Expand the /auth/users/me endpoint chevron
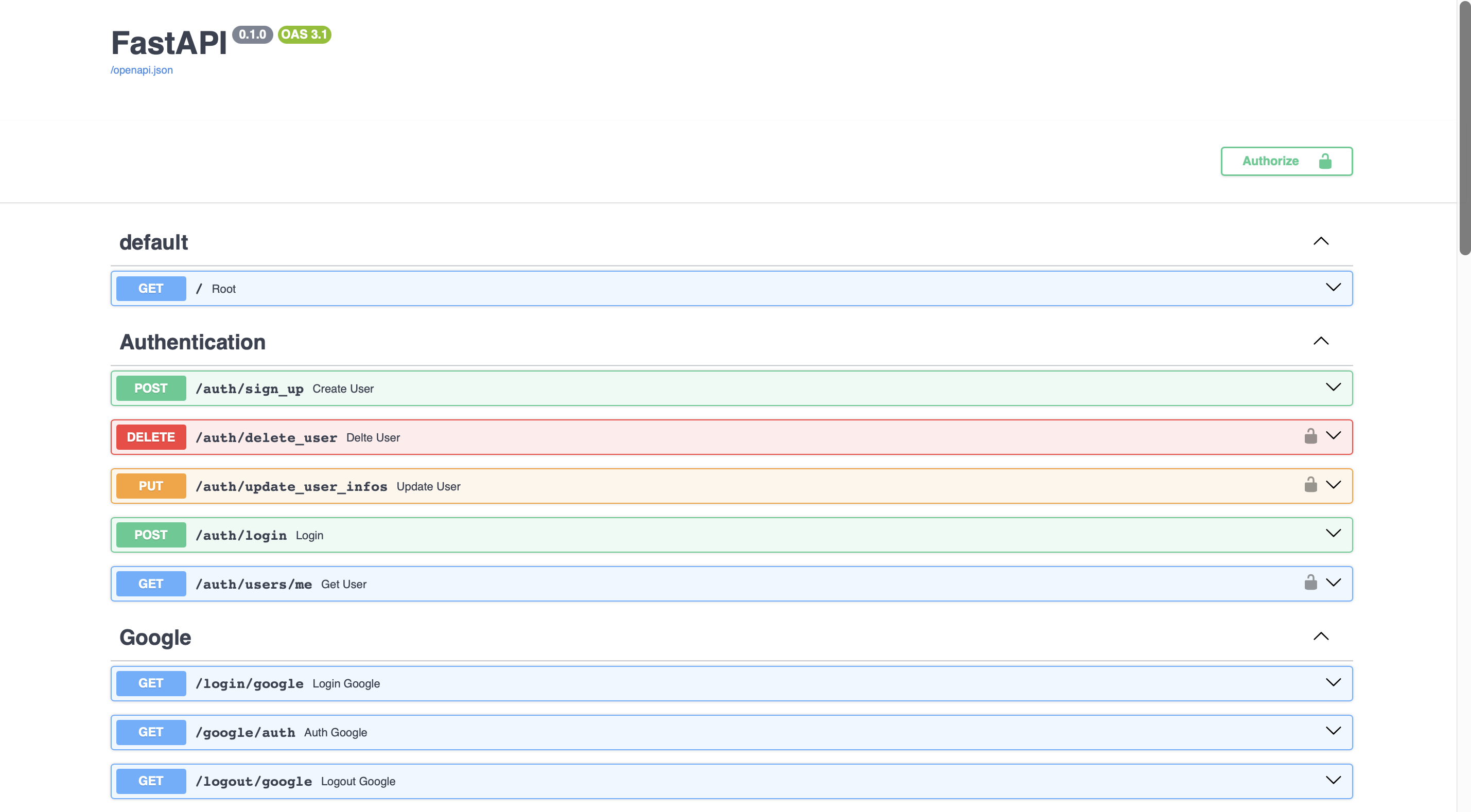The image size is (1471, 812). 1334,582
